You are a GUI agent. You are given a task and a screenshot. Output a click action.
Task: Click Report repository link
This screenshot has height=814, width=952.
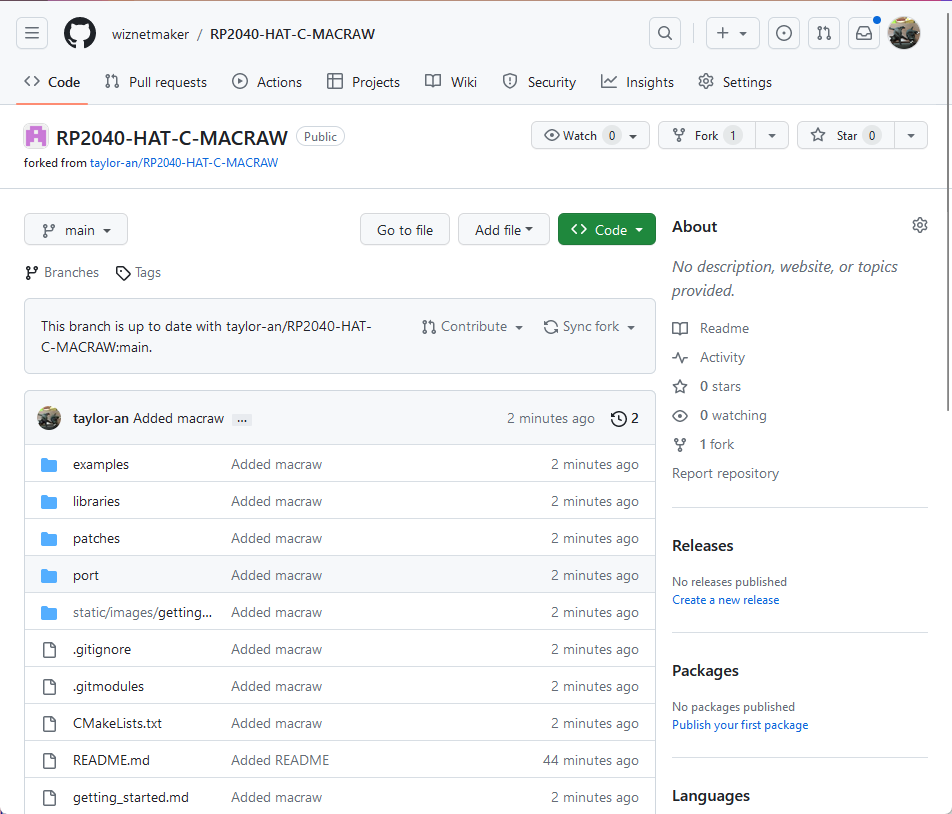coord(726,473)
